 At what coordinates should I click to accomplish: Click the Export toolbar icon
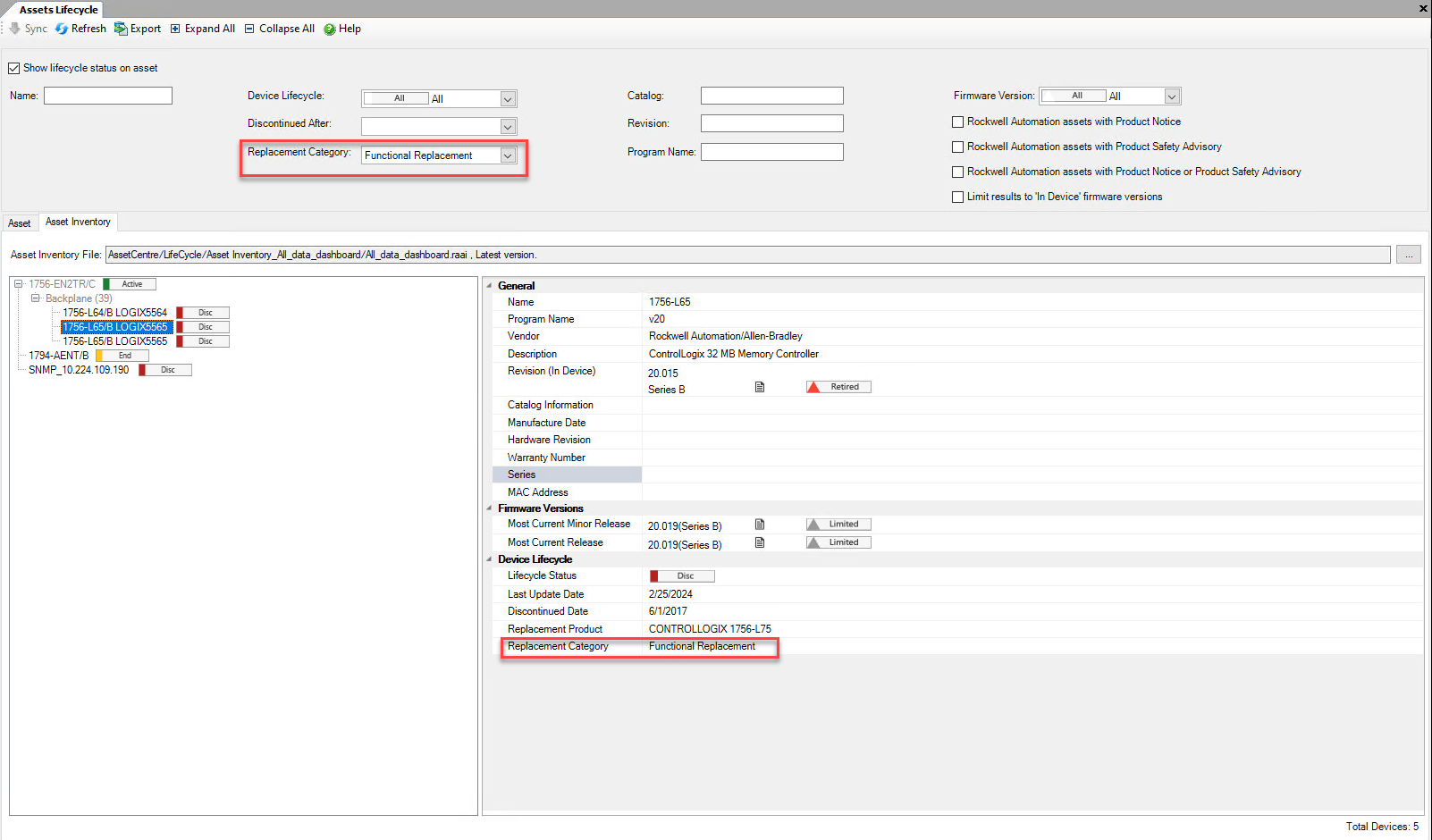click(121, 29)
